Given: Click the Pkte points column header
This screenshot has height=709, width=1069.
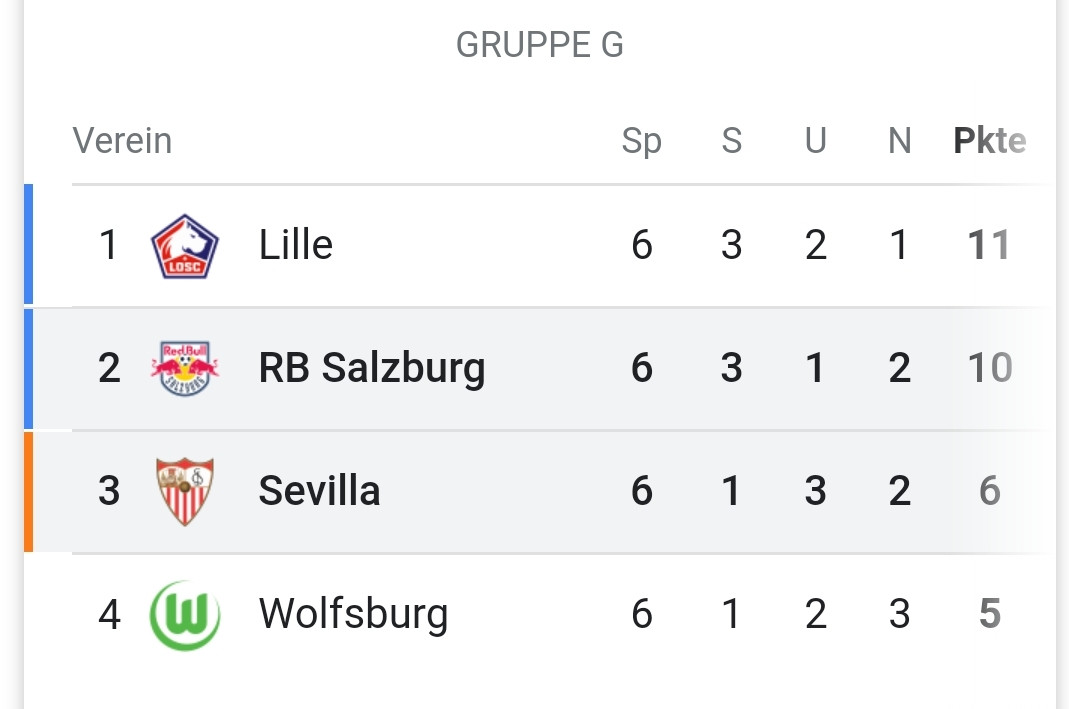Looking at the screenshot, I should (x=989, y=141).
